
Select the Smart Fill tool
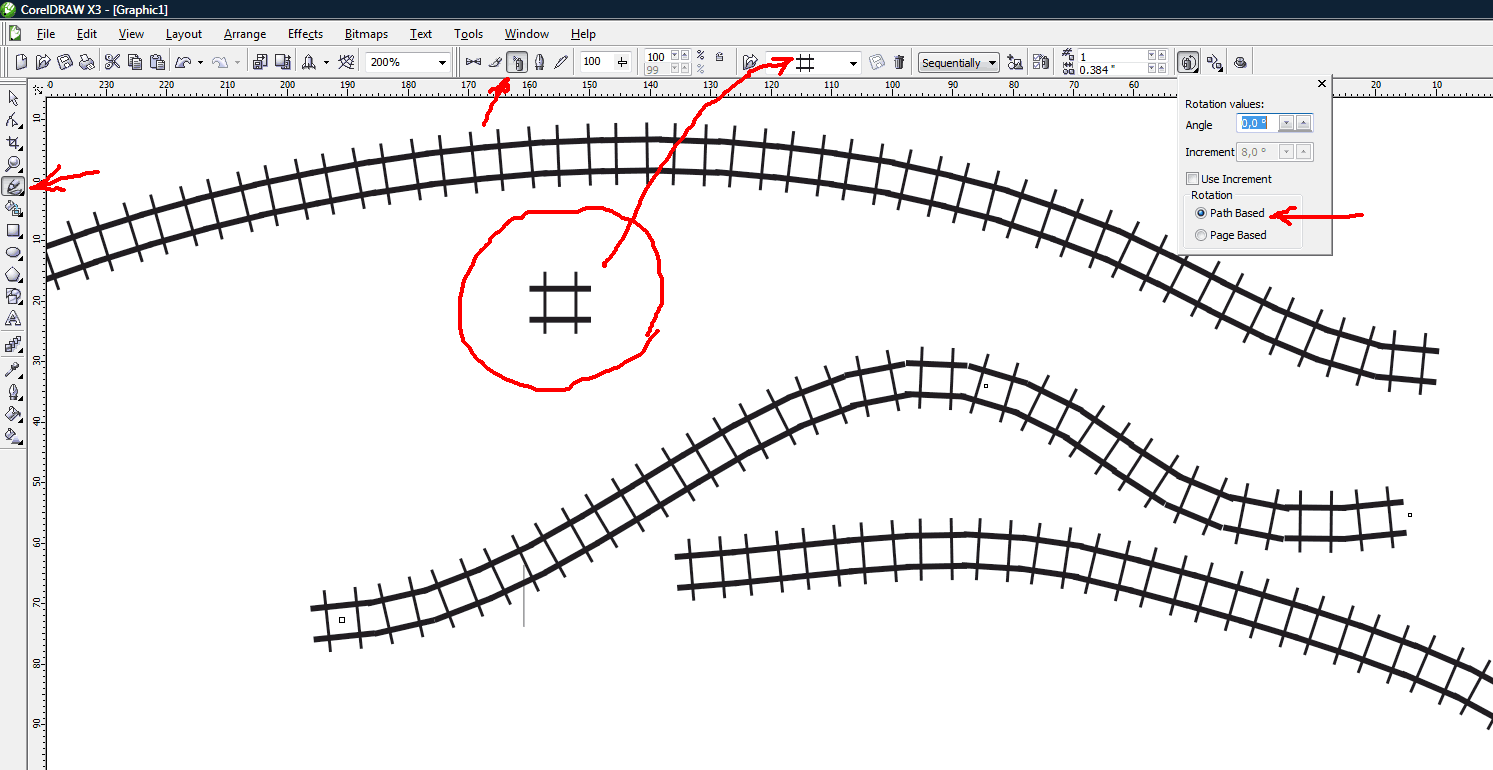pos(13,208)
